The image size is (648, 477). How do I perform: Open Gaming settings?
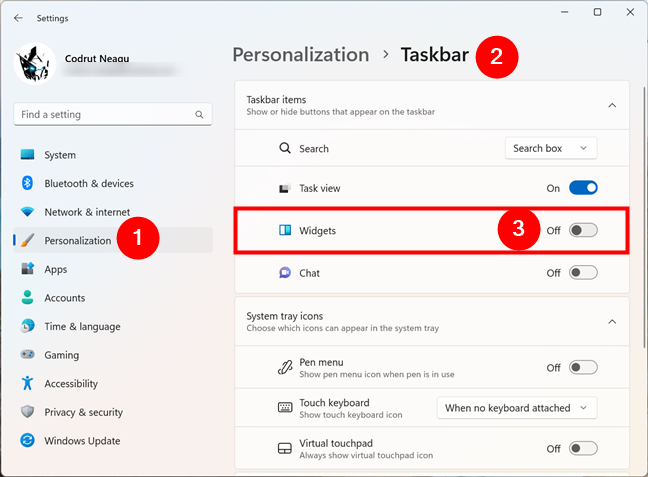coord(113,355)
